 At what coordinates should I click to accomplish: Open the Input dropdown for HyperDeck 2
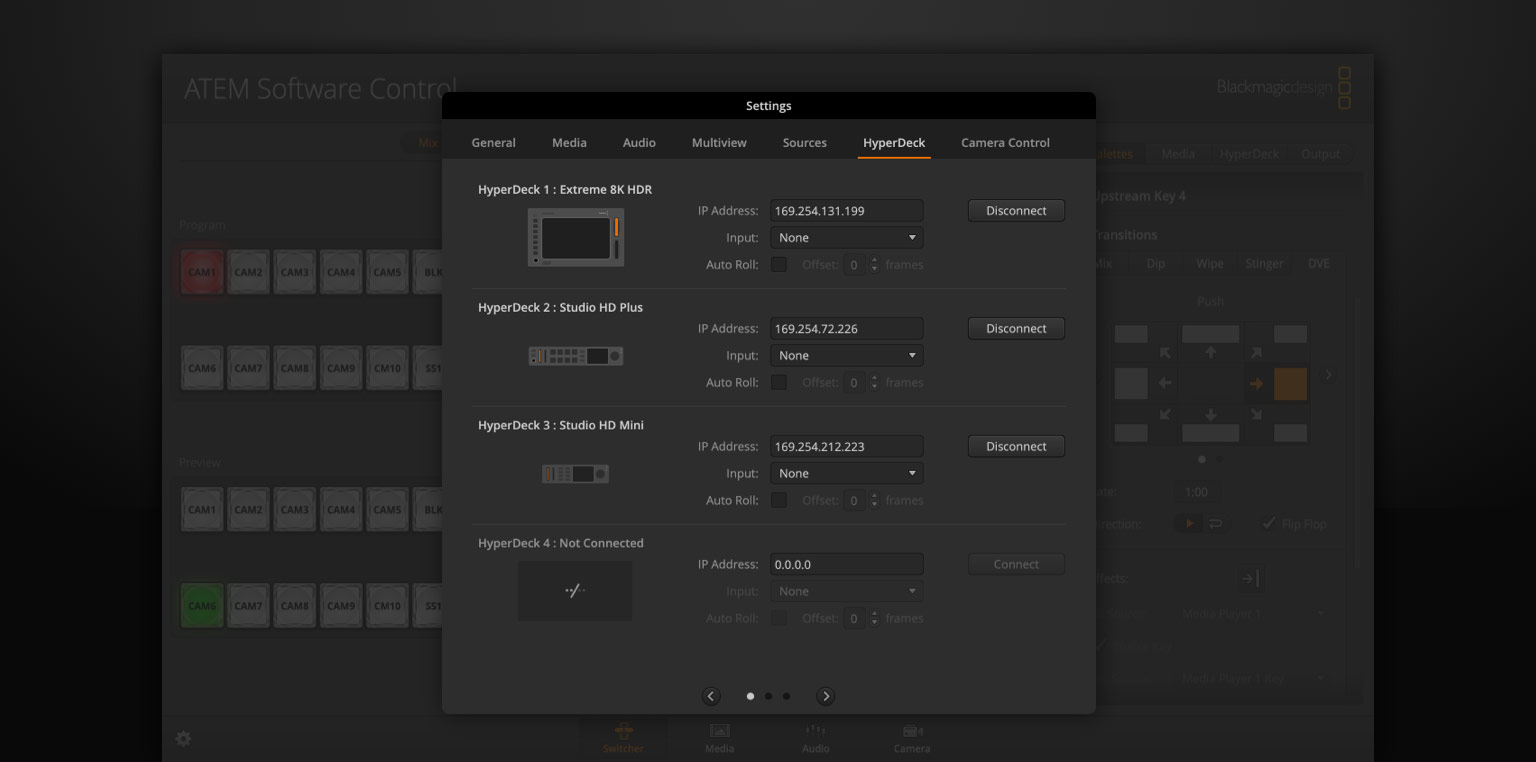[846, 355]
